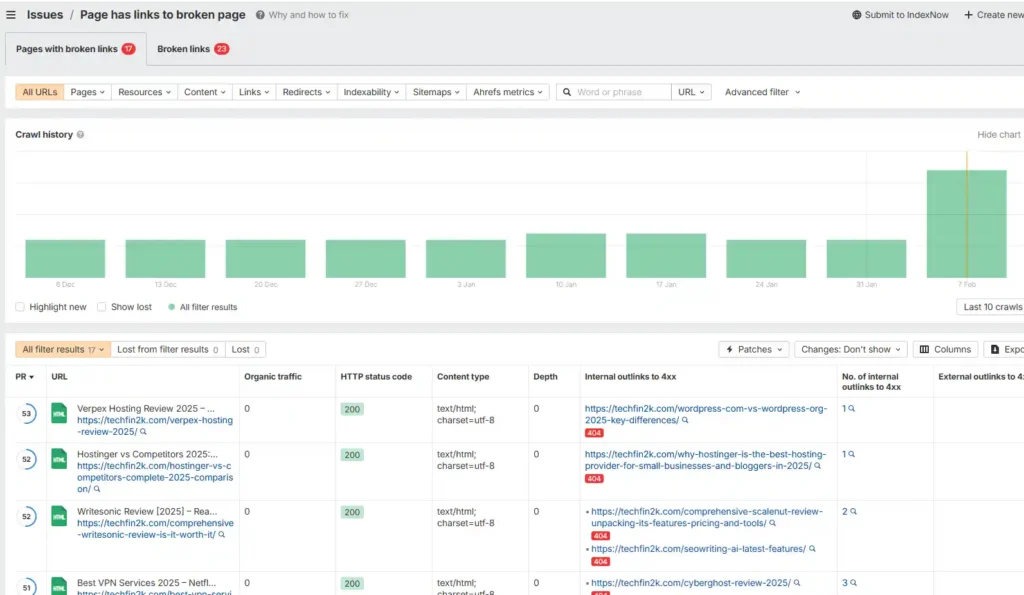Click the Patches lightning bolt icon
The width and height of the screenshot is (1024, 595).
(x=729, y=349)
